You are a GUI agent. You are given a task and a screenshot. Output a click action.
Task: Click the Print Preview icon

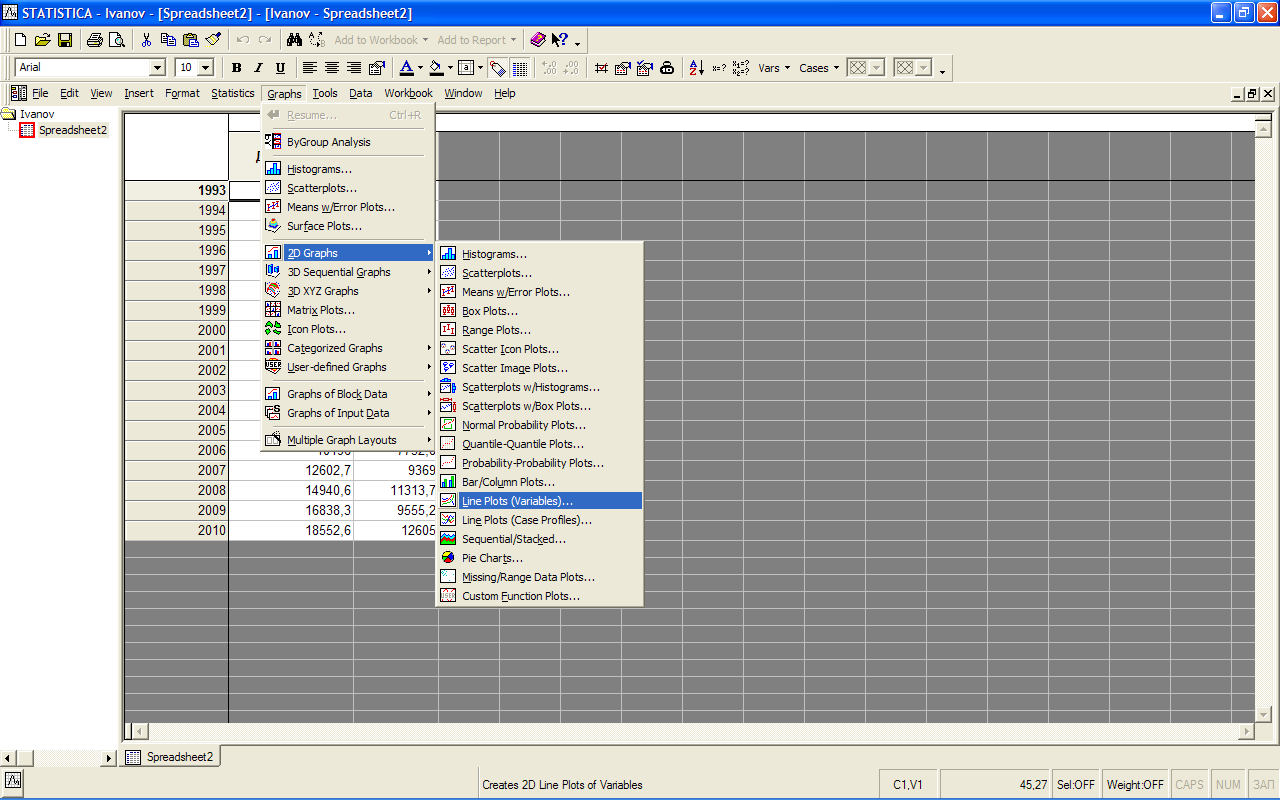click(116, 40)
